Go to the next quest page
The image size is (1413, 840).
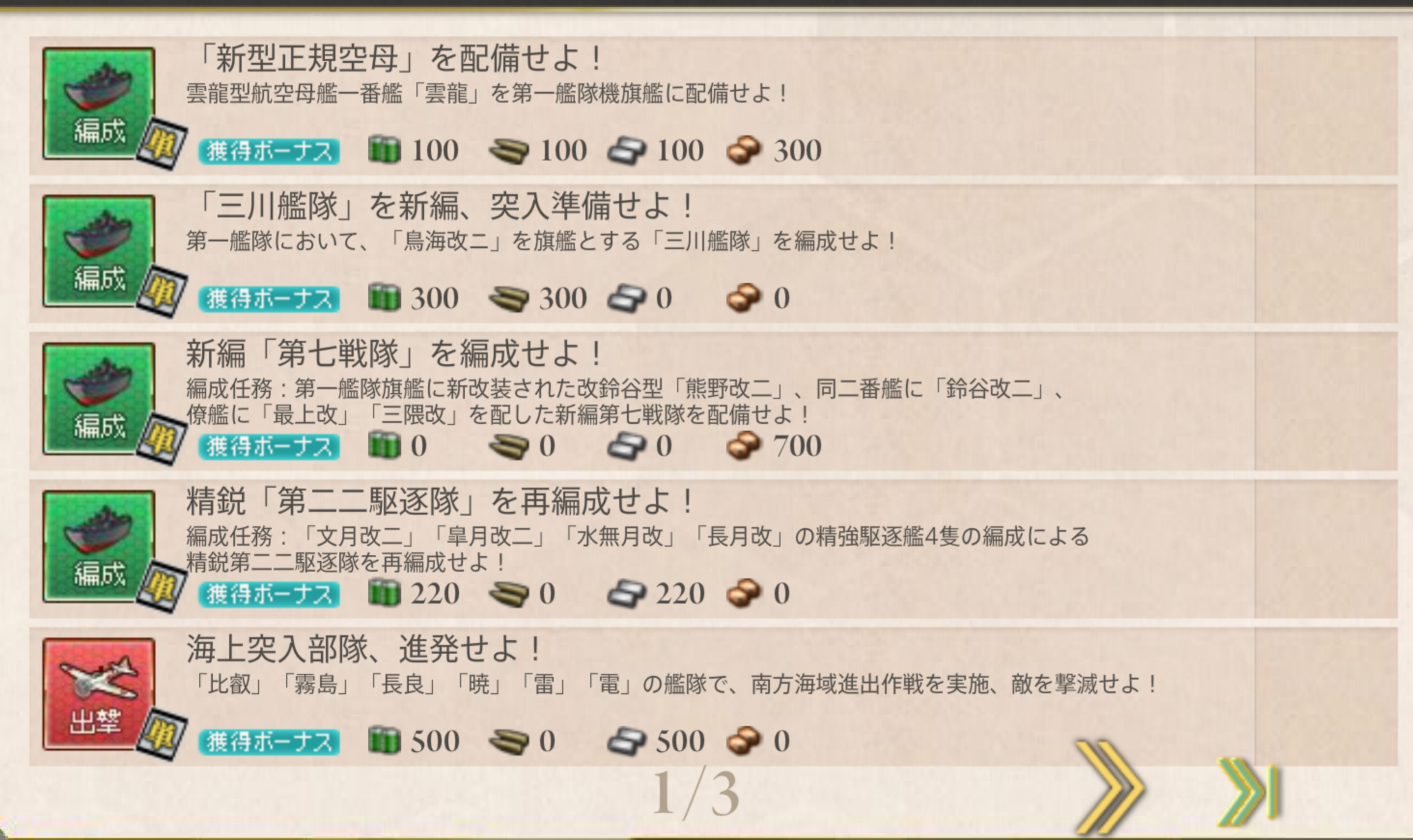(1108, 787)
